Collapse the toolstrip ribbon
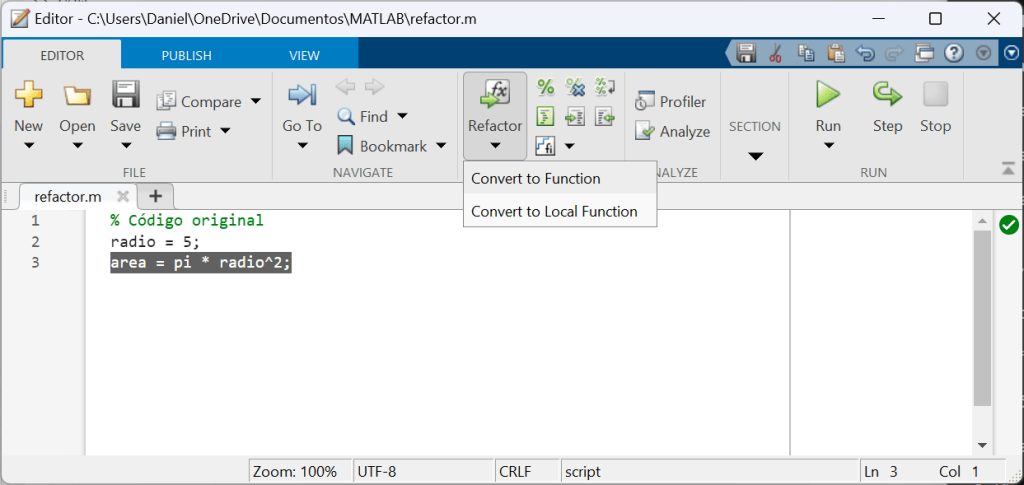Screen dimensions: 1024x485 [x=1008, y=168]
